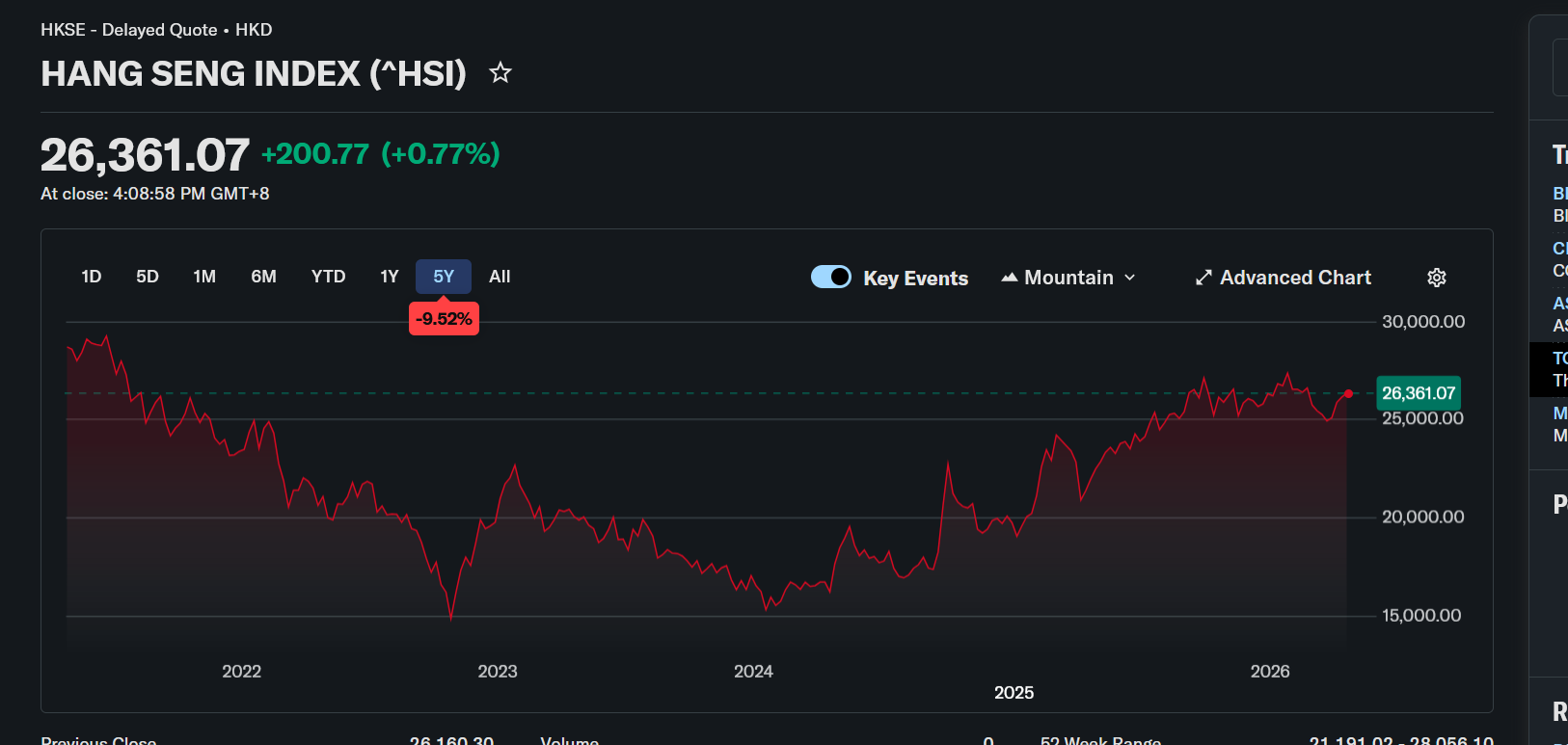Click the -9.52% range change badge
The height and width of the screenshot is (745, 1568).
click(444, 318)
